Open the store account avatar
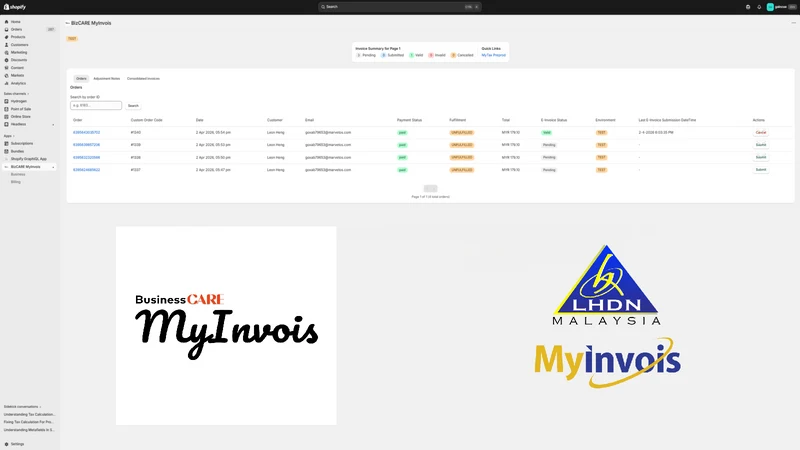 [x=770, y=7]
